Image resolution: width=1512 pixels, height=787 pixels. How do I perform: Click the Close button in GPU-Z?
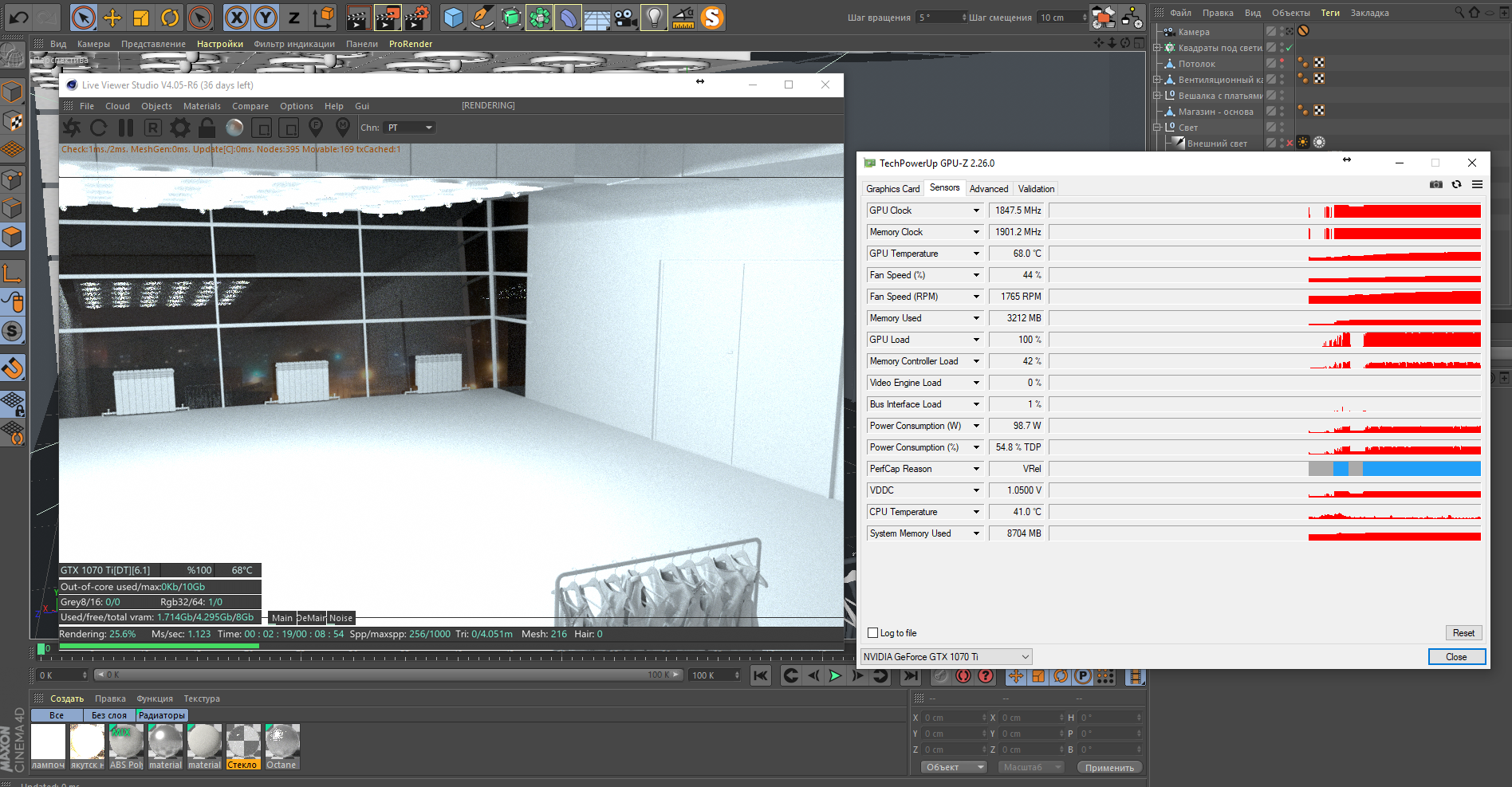pyautogui.click(x=1456, y=657)
